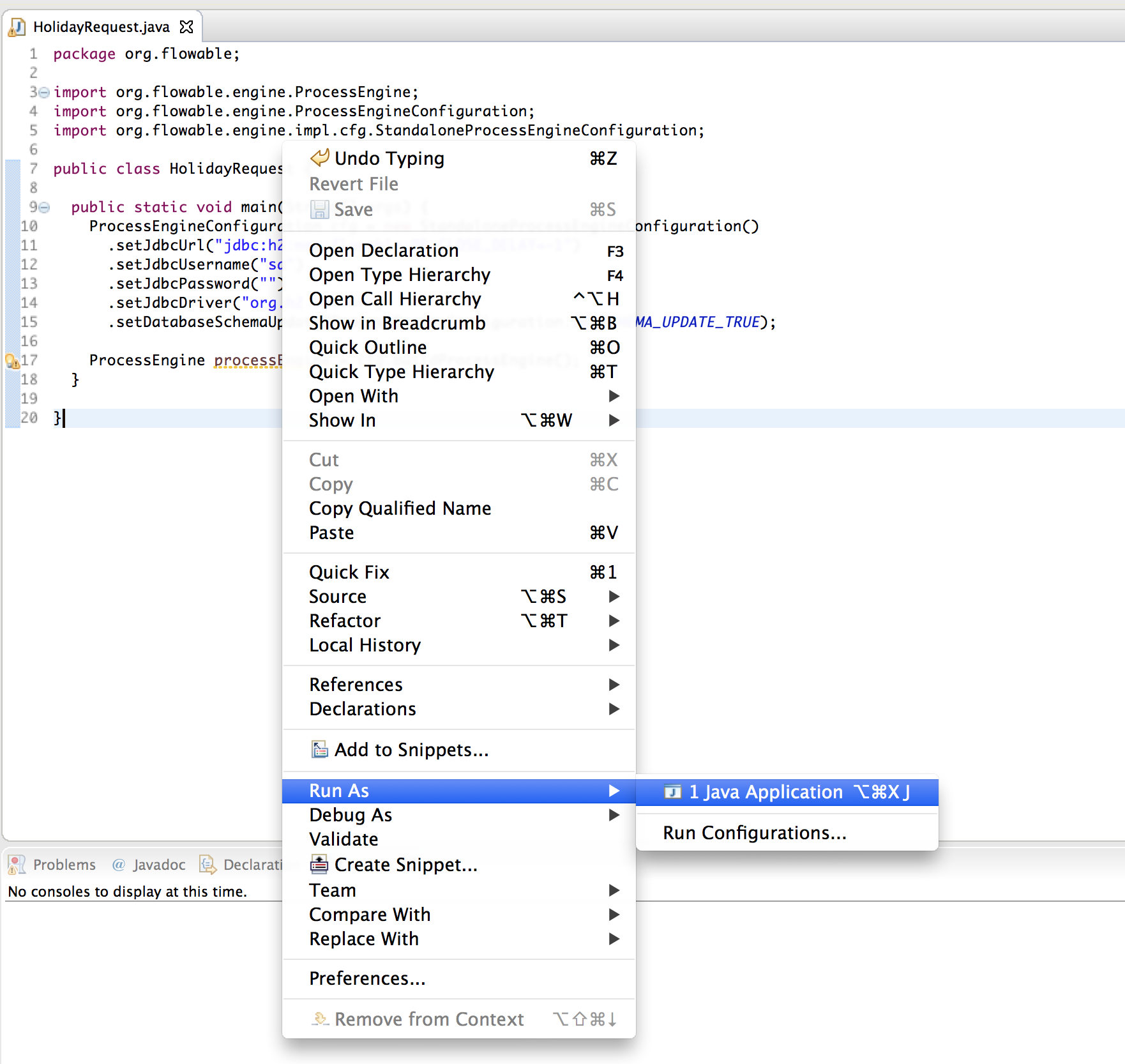Close the HolidayRequest.java editor tab
Viewport: 1125px width, 1064px height.
click(x=186, y=27)
